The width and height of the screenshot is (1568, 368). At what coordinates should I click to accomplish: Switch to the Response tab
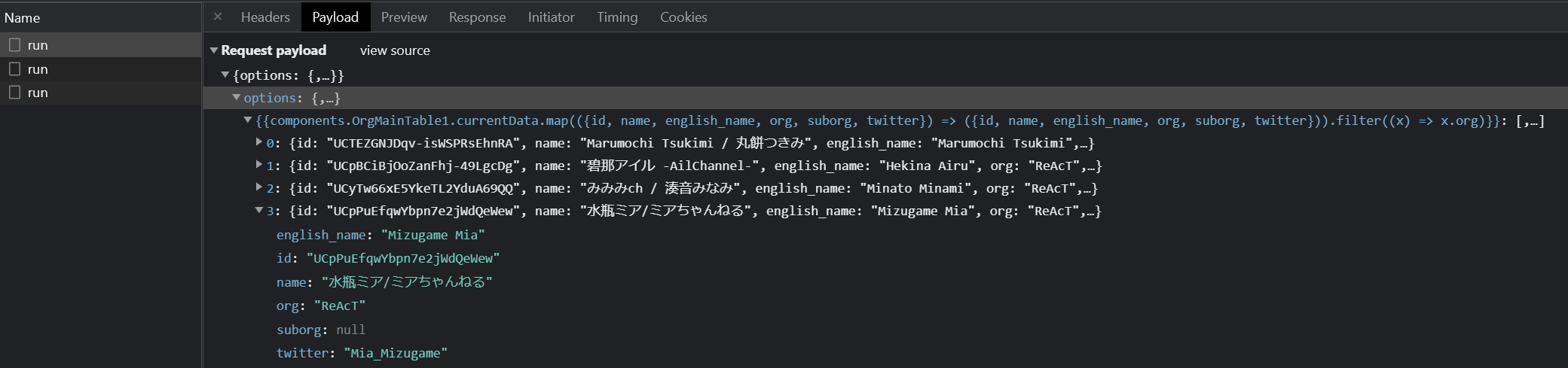[x=477, y=17]
